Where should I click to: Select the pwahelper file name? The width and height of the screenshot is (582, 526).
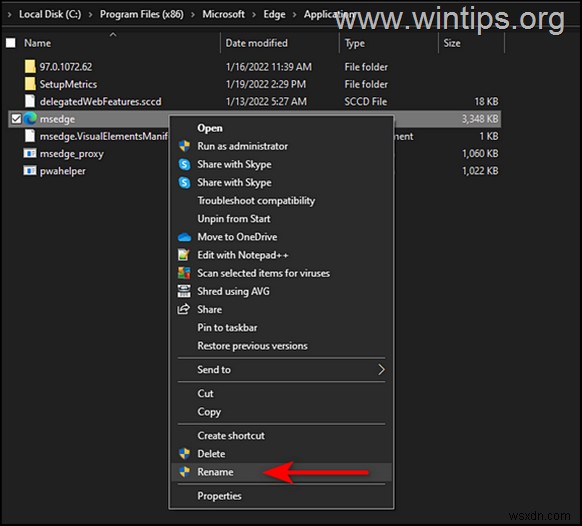point(63,171)
